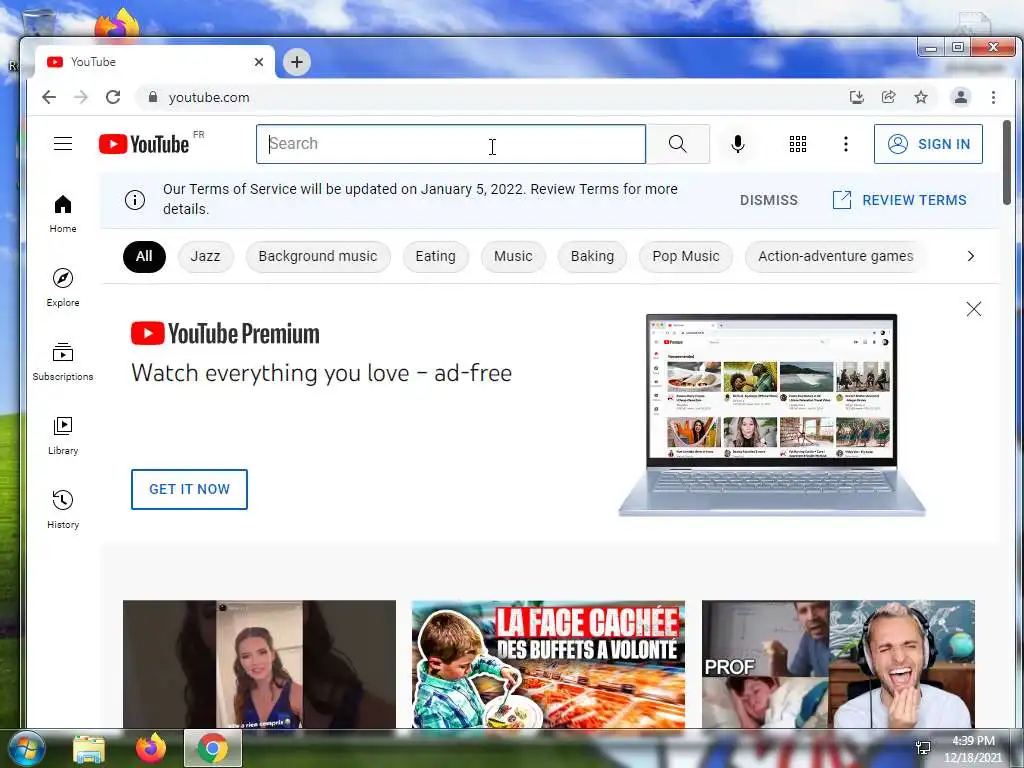
Task: Click the page vertical scrollbar
Action: (x=1007, y=162)
